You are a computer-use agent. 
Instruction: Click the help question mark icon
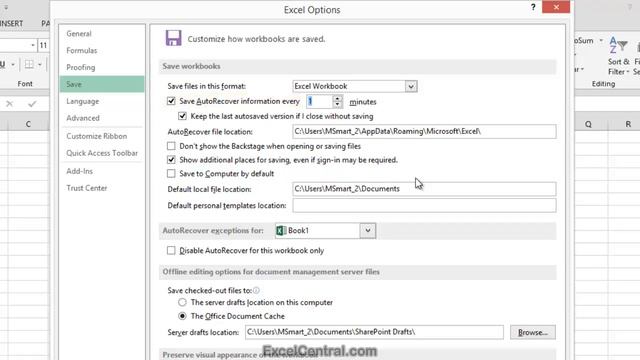pos(533,7)
